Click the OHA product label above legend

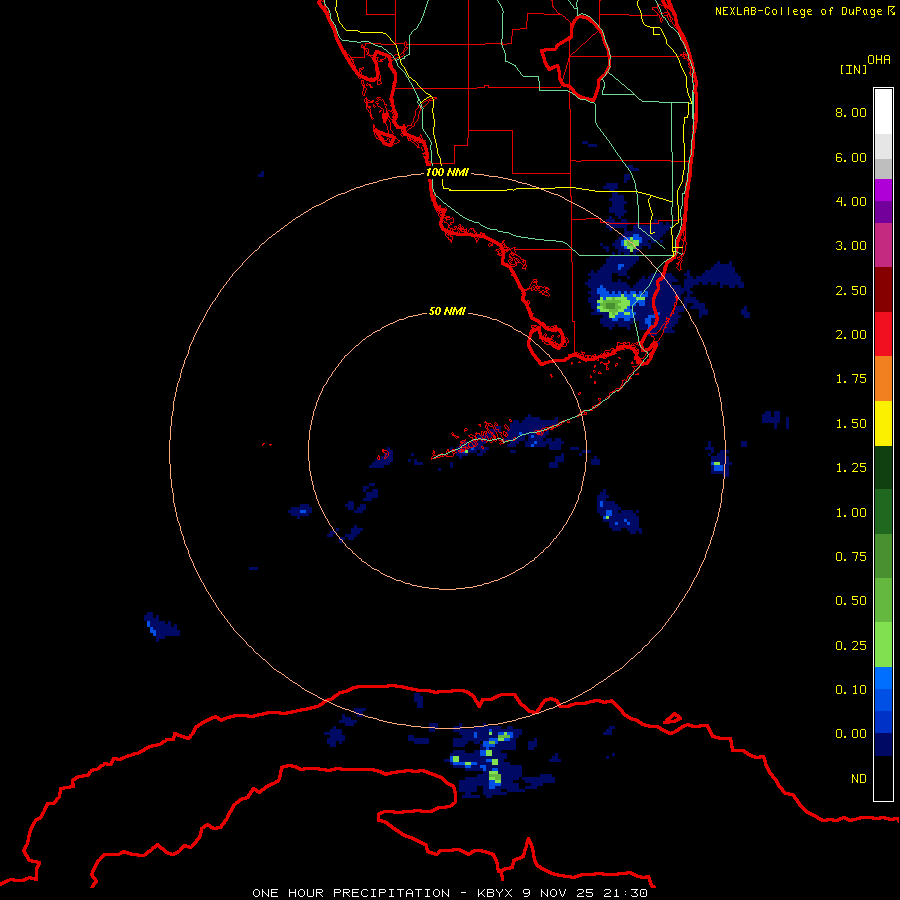879,60
